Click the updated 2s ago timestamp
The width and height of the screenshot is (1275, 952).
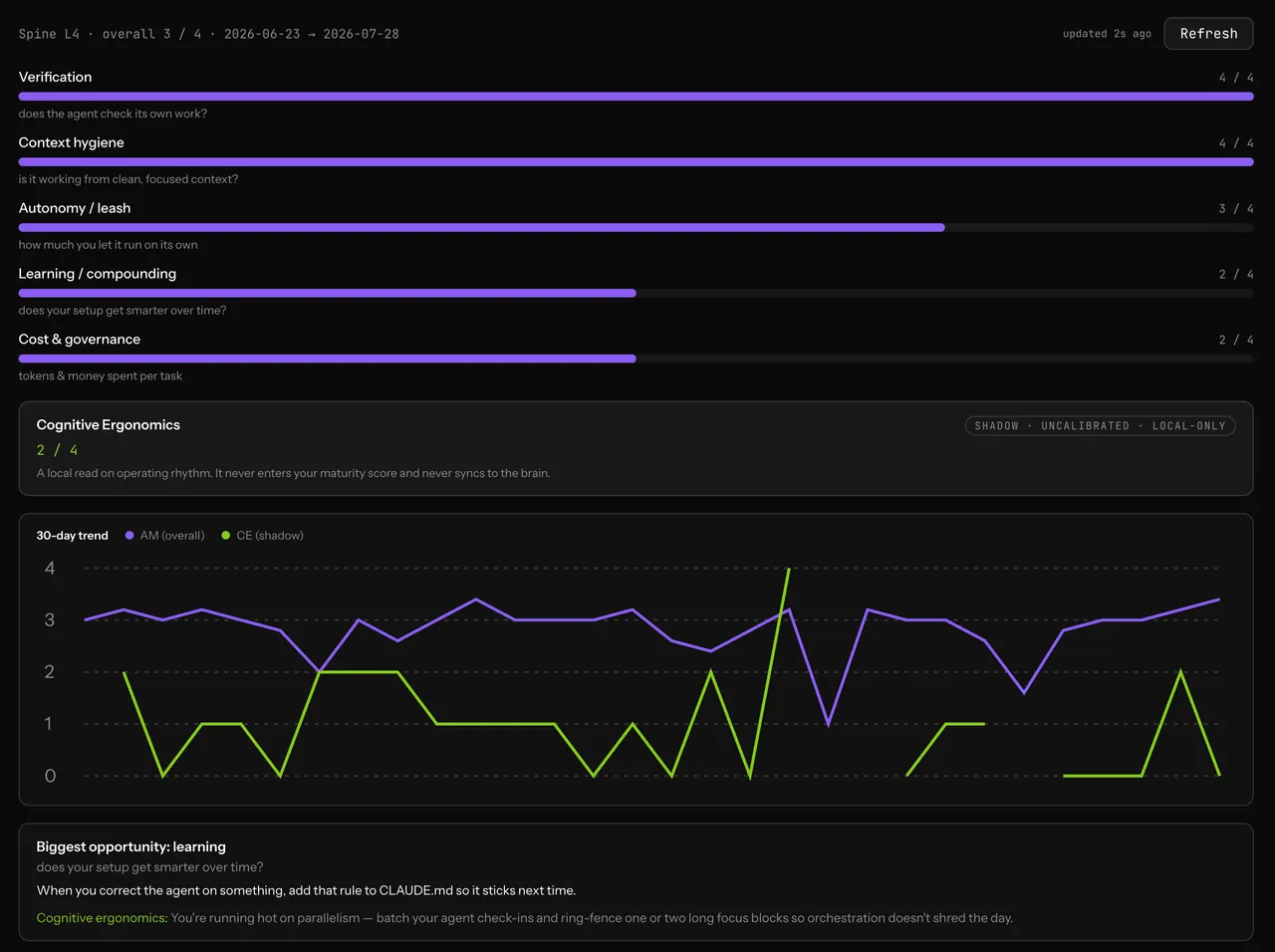pyautogui.click(x=1107, y=34)
